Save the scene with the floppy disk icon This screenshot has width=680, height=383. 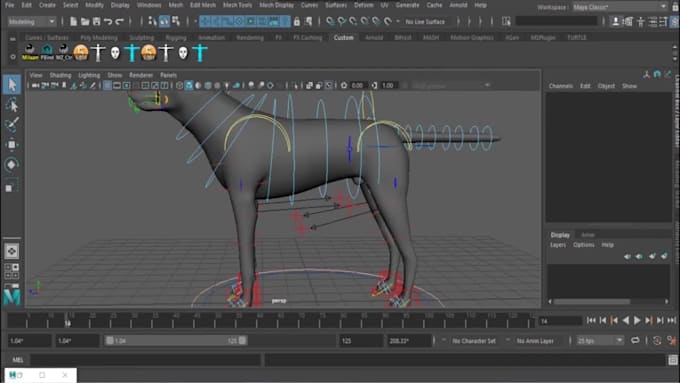pos(96,21)
